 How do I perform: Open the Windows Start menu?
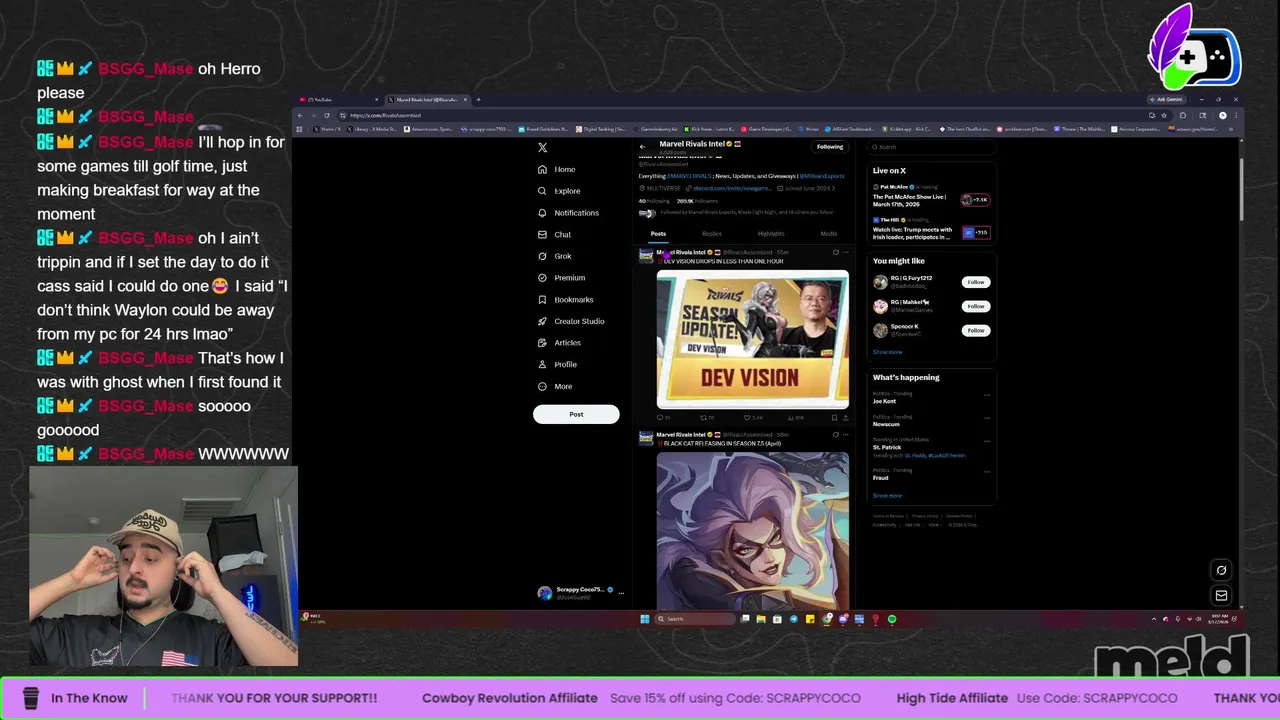pyautogui.click(x=645, y=619)
